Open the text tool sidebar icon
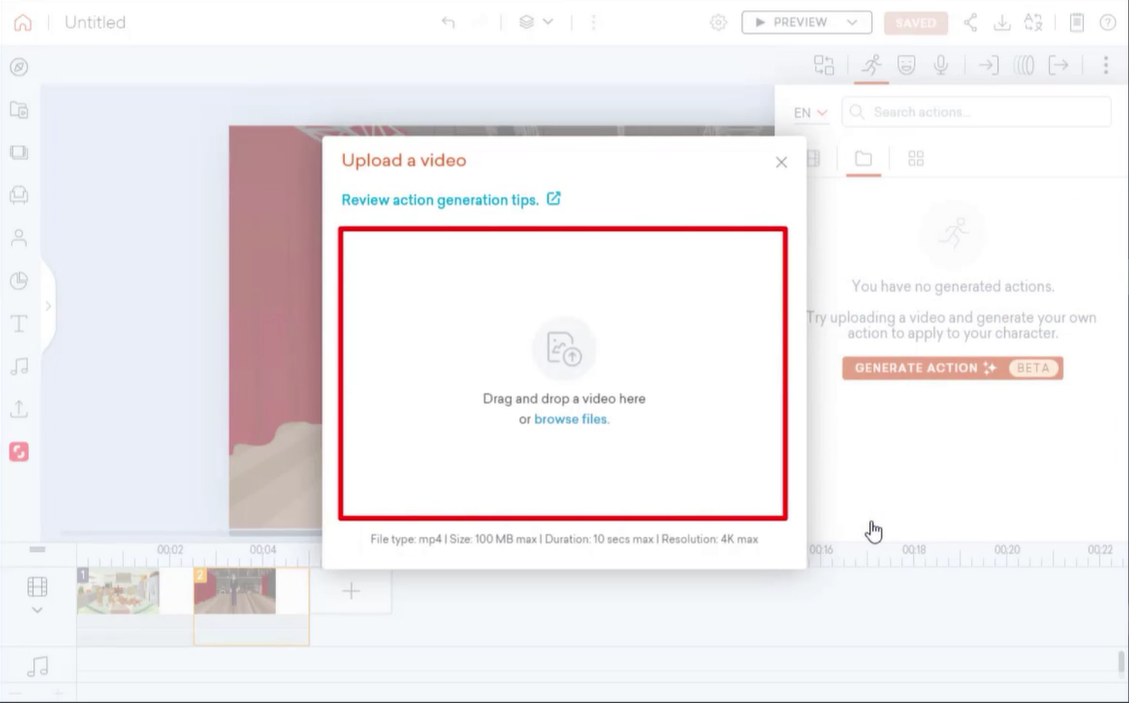The image size is (1129, 703). tap(19, 323)
